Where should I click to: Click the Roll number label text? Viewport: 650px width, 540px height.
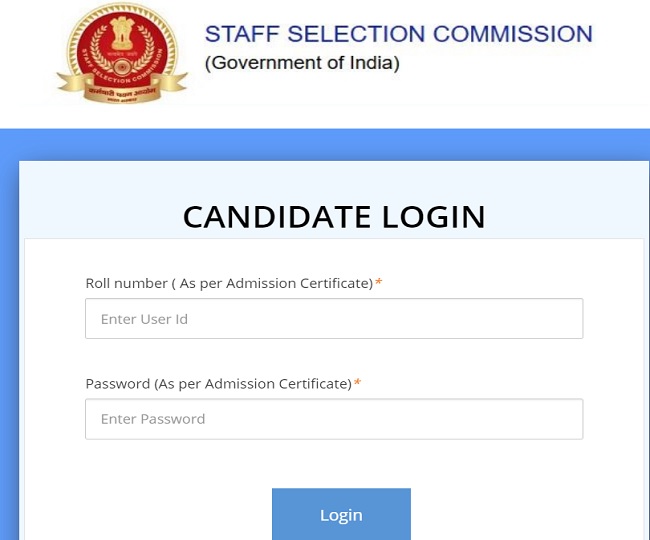pyautogui.click(x=127, y=284)
